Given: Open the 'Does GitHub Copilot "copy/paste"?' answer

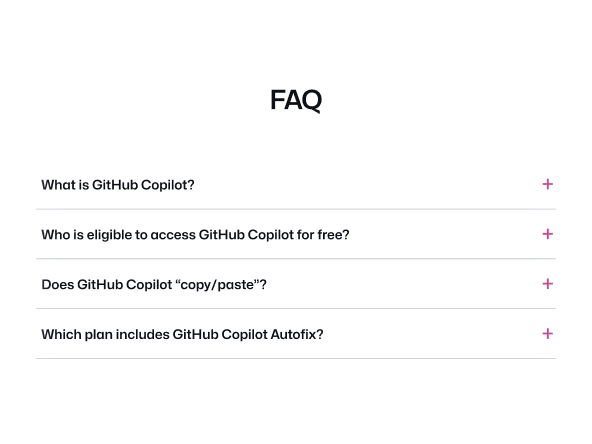Looking at the screenshot, I should tap(296, 284).
